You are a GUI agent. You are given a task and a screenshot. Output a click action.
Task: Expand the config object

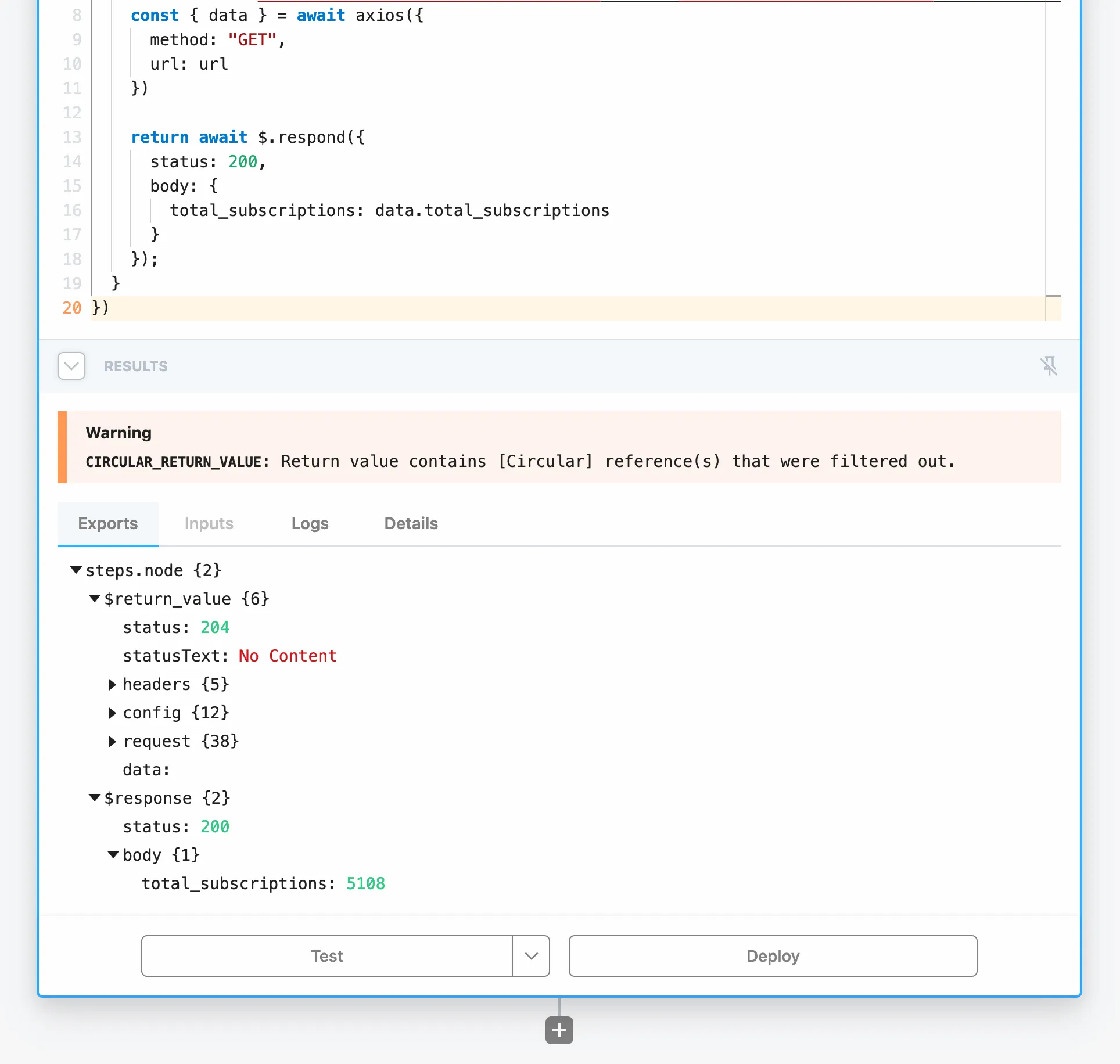(112, 713)
